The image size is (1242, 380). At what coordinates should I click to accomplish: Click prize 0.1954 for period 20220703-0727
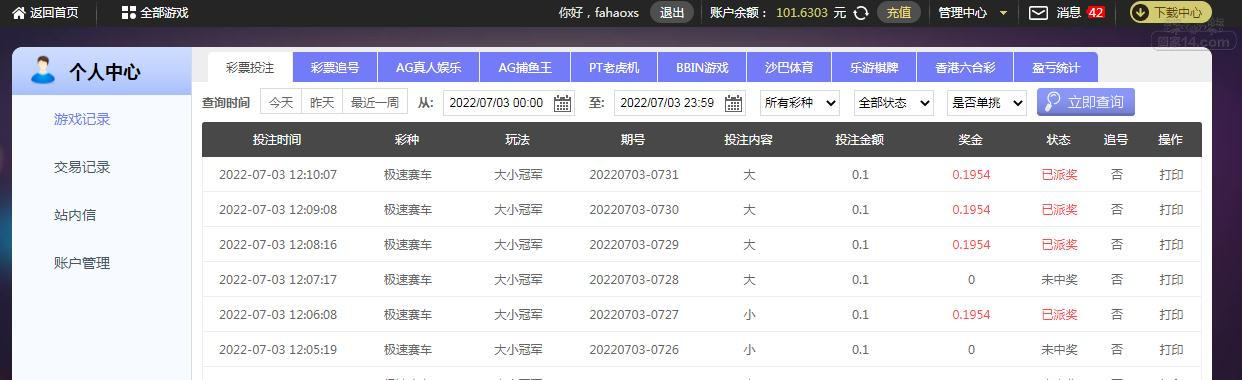pyautogui.click(x=971, y=315)
